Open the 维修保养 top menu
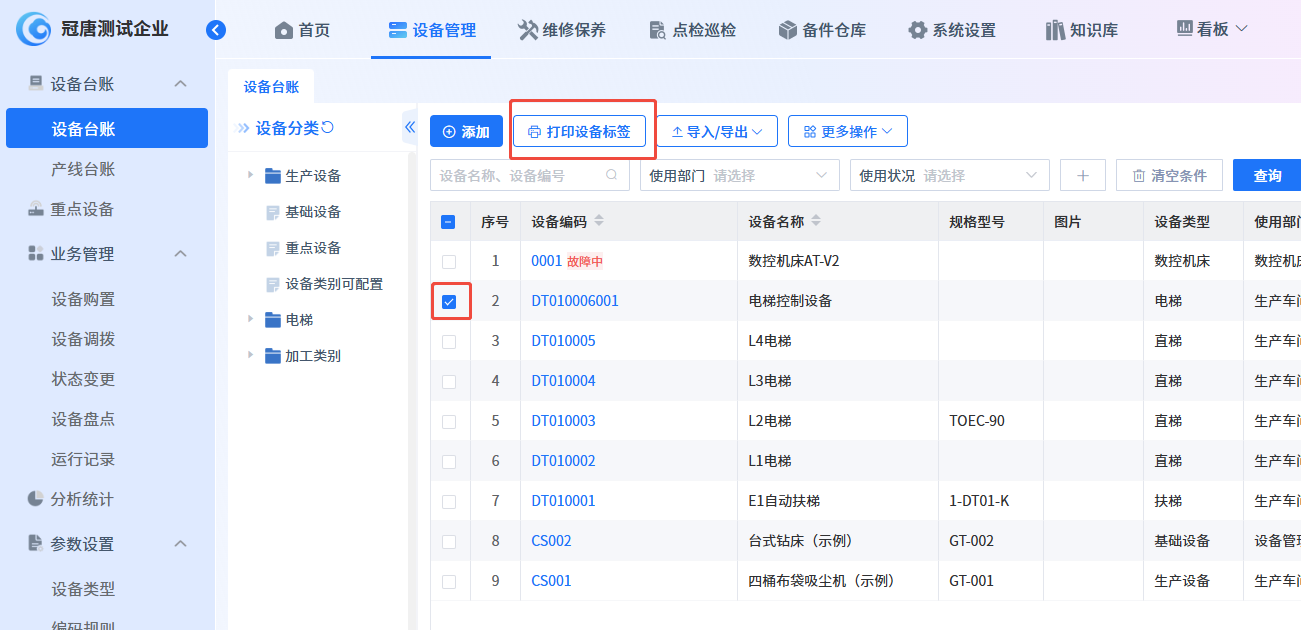The width and height of the screenshot is (1301, 630). click(561, 30)
